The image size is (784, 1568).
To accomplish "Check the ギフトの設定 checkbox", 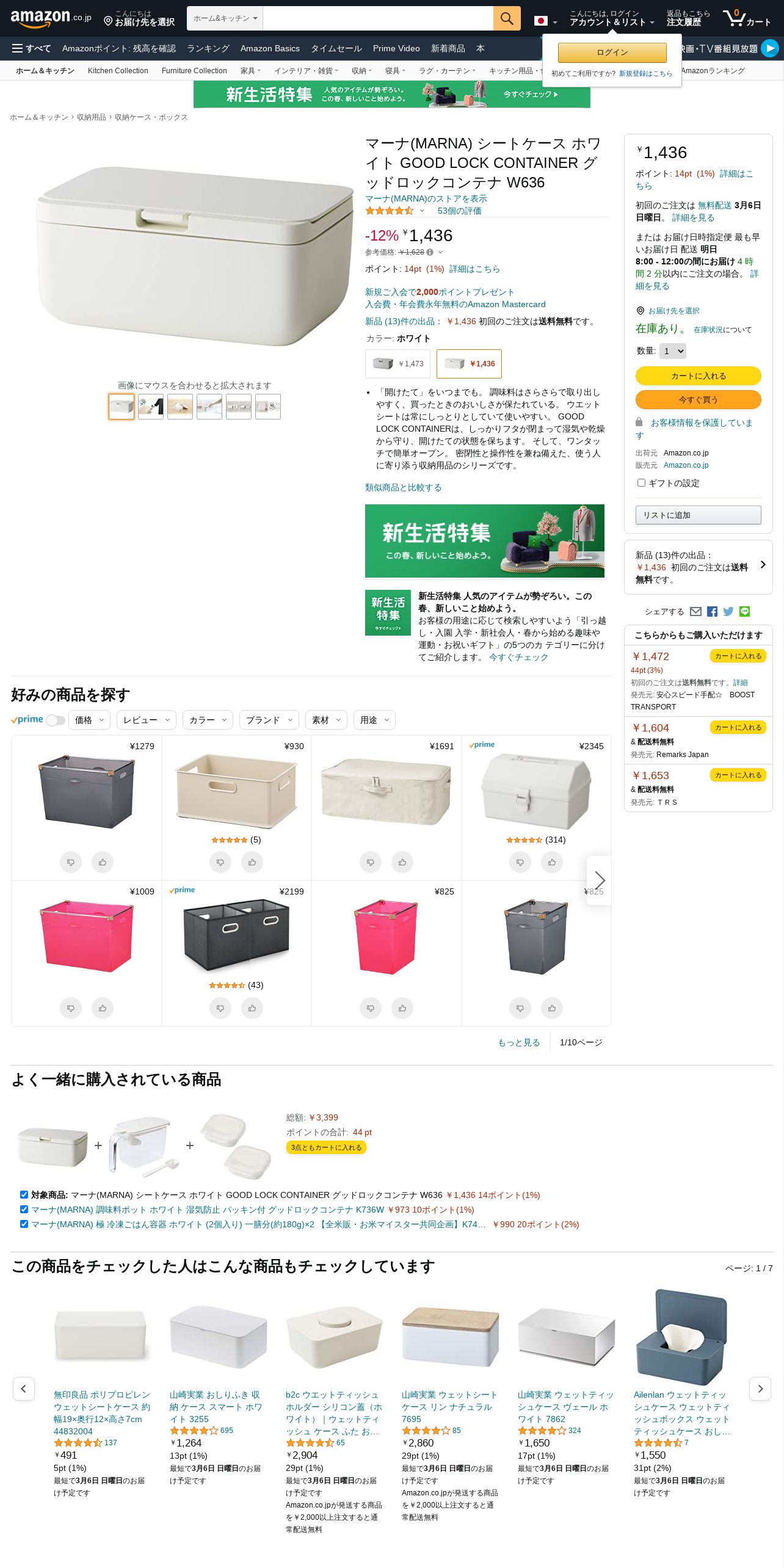I will coord(641,482).
